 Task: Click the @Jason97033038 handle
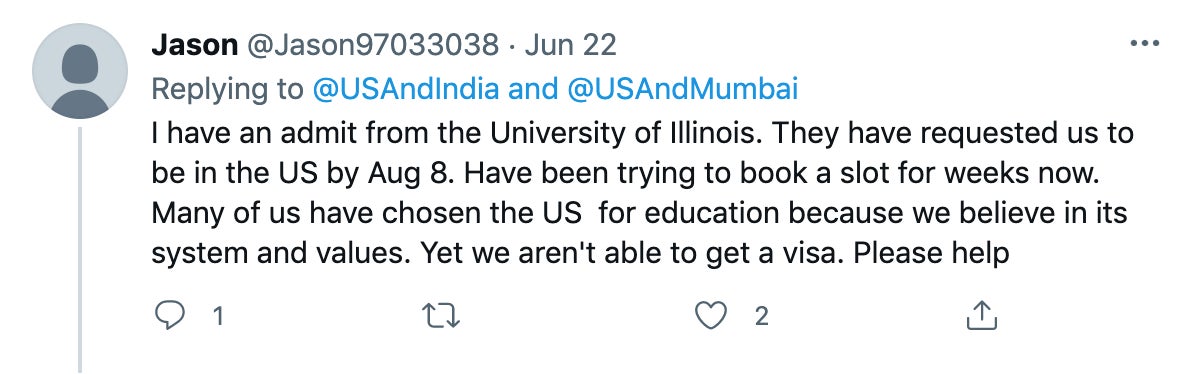click(x=371, y=46)
